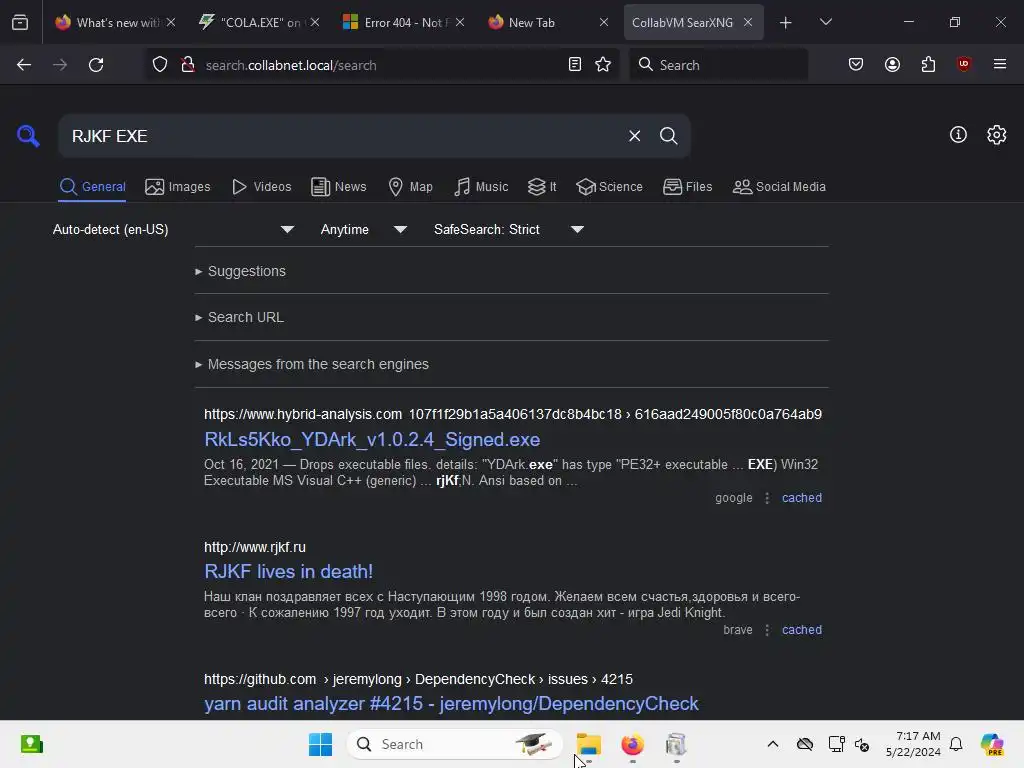Screen dimensions: 1024x768
Task: Open the muted volume tray icon
Action: 862,744
